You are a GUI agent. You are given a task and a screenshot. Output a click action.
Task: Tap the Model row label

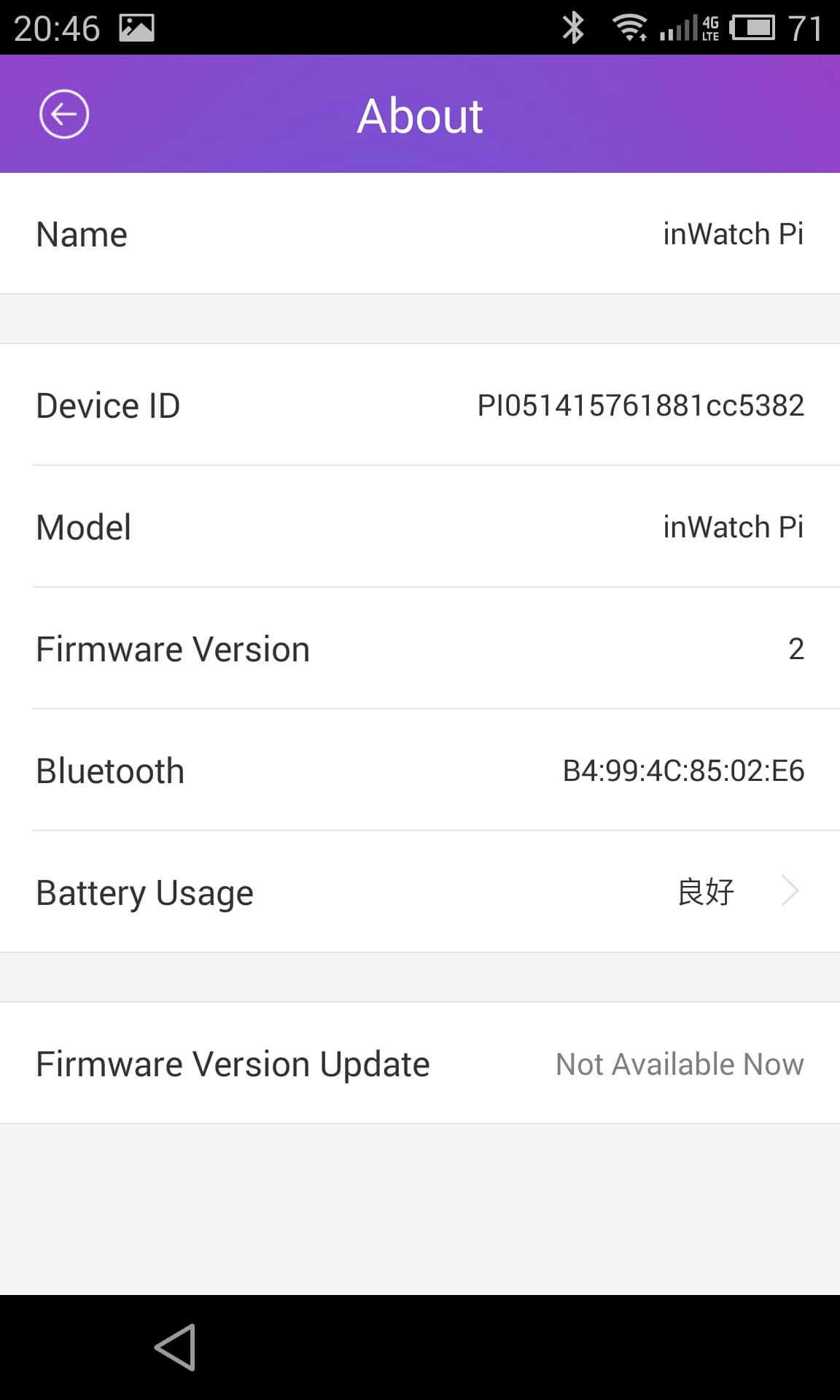coord(84,527)
